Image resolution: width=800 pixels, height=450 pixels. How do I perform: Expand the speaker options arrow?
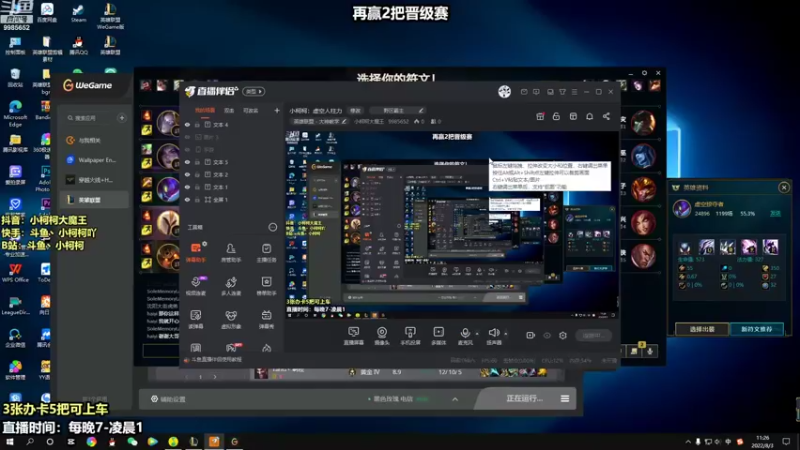pyautogui.click(x=506, y=334)
